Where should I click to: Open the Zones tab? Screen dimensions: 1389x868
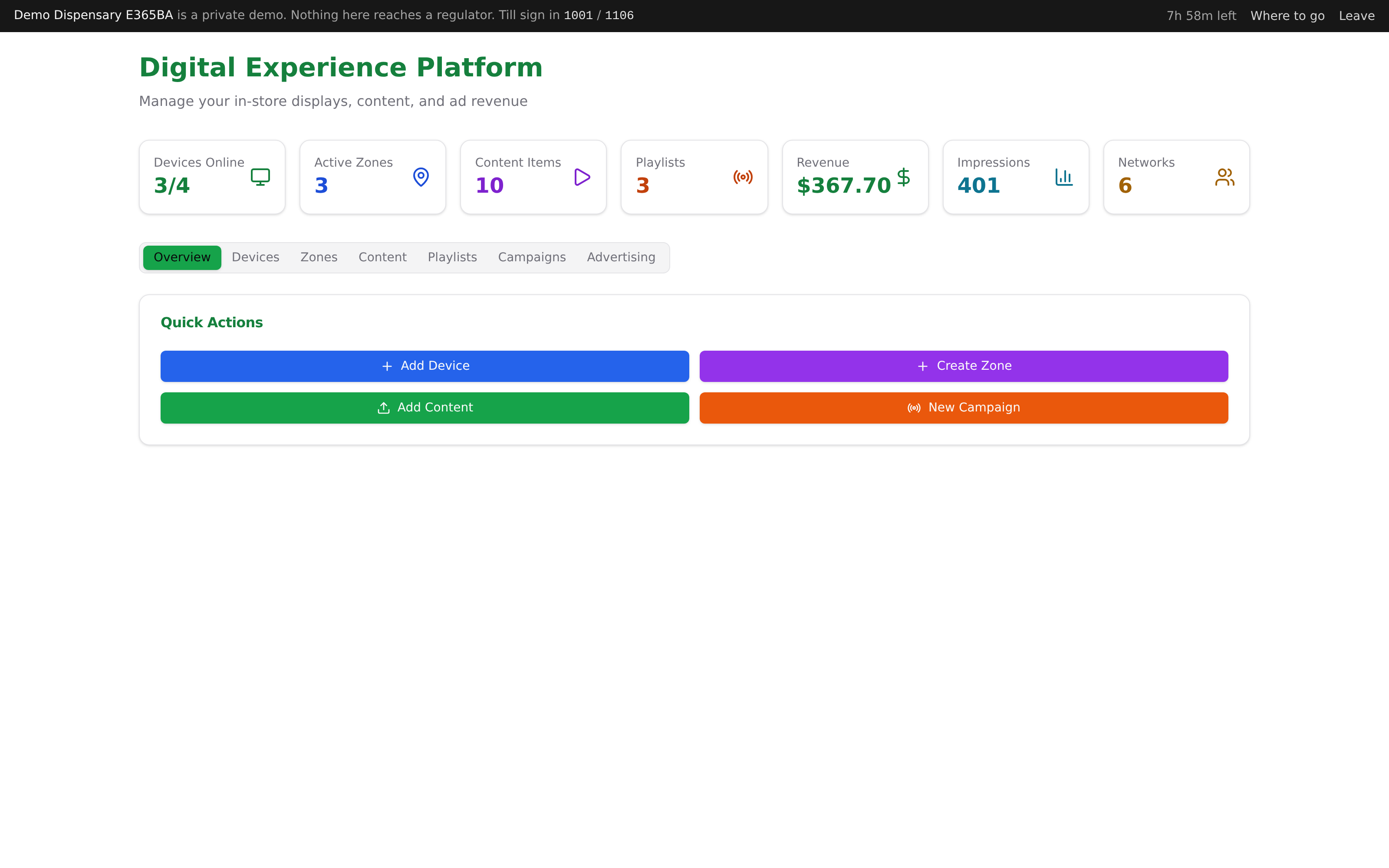pyautogui.click(x=319, y=257)
